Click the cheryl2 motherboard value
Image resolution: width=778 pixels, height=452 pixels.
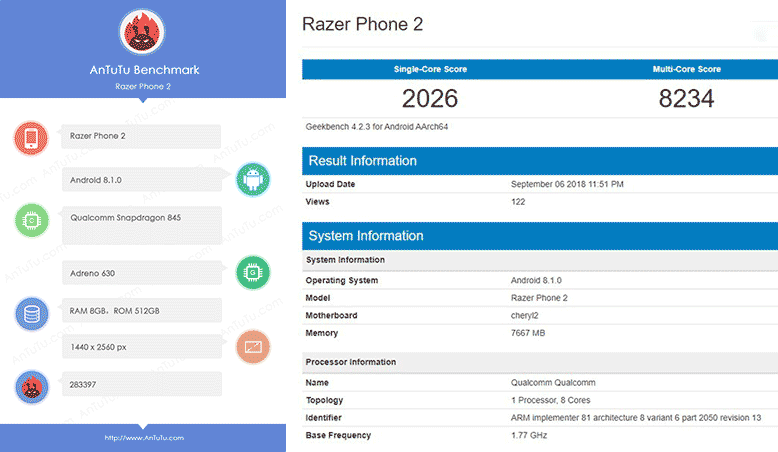(x=524, y=316)
